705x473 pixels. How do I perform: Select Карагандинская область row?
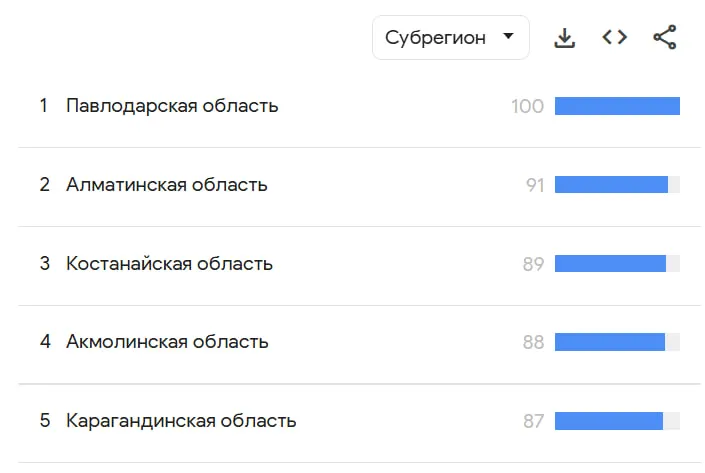coord(181,421)
